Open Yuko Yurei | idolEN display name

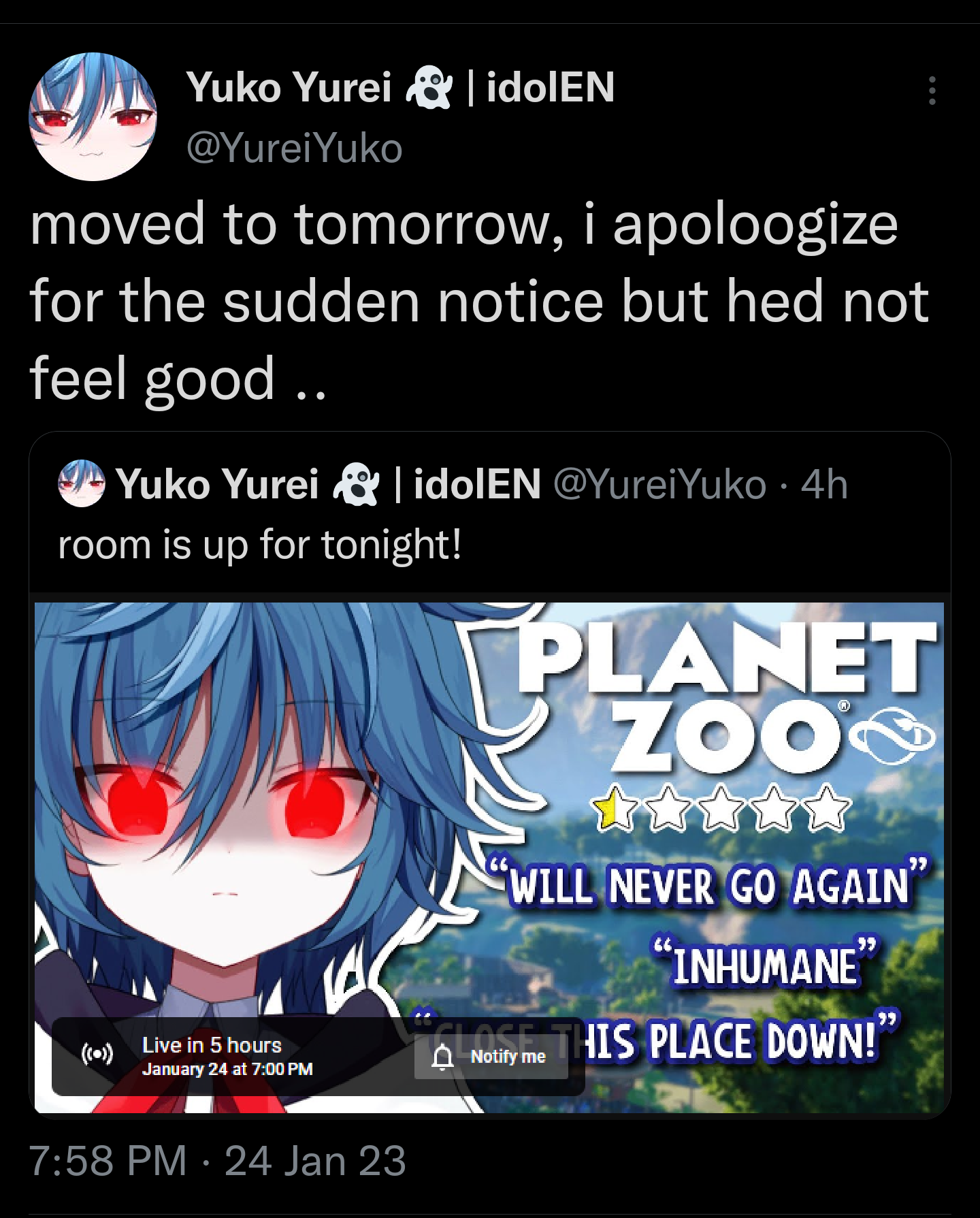pyautogui.click(x=400, y=87)
